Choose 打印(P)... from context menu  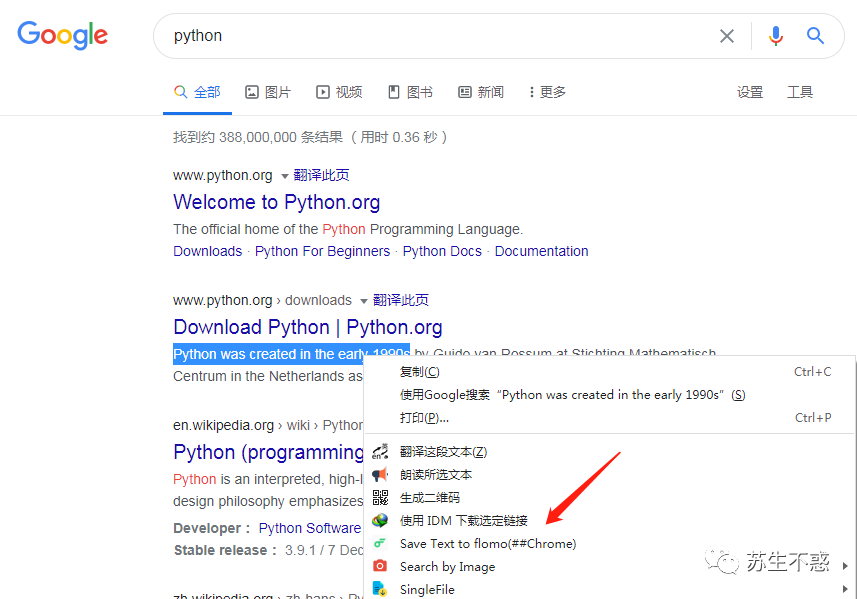(610, 418)
